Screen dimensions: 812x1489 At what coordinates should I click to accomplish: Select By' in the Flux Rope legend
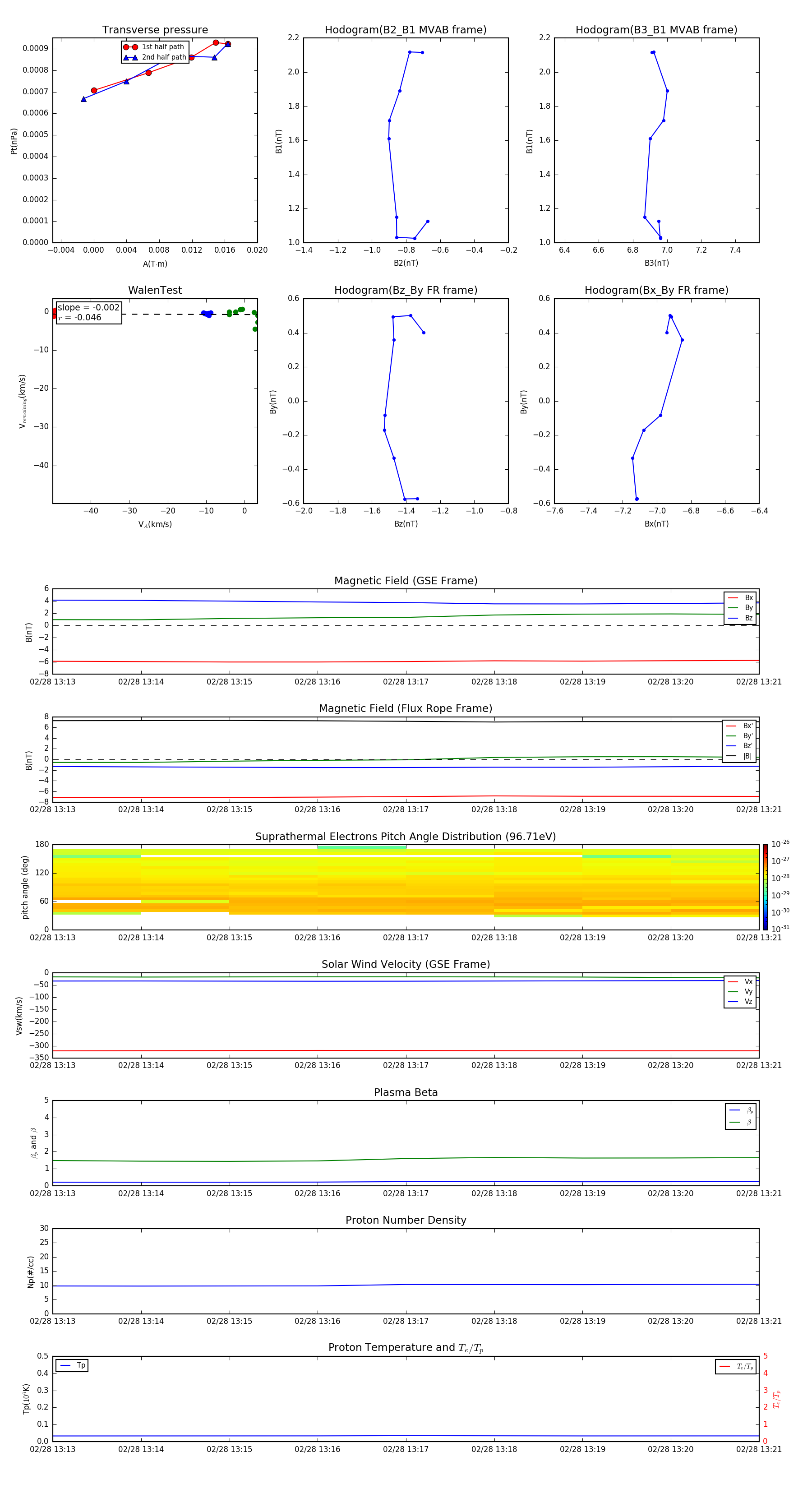pos(740,736)
